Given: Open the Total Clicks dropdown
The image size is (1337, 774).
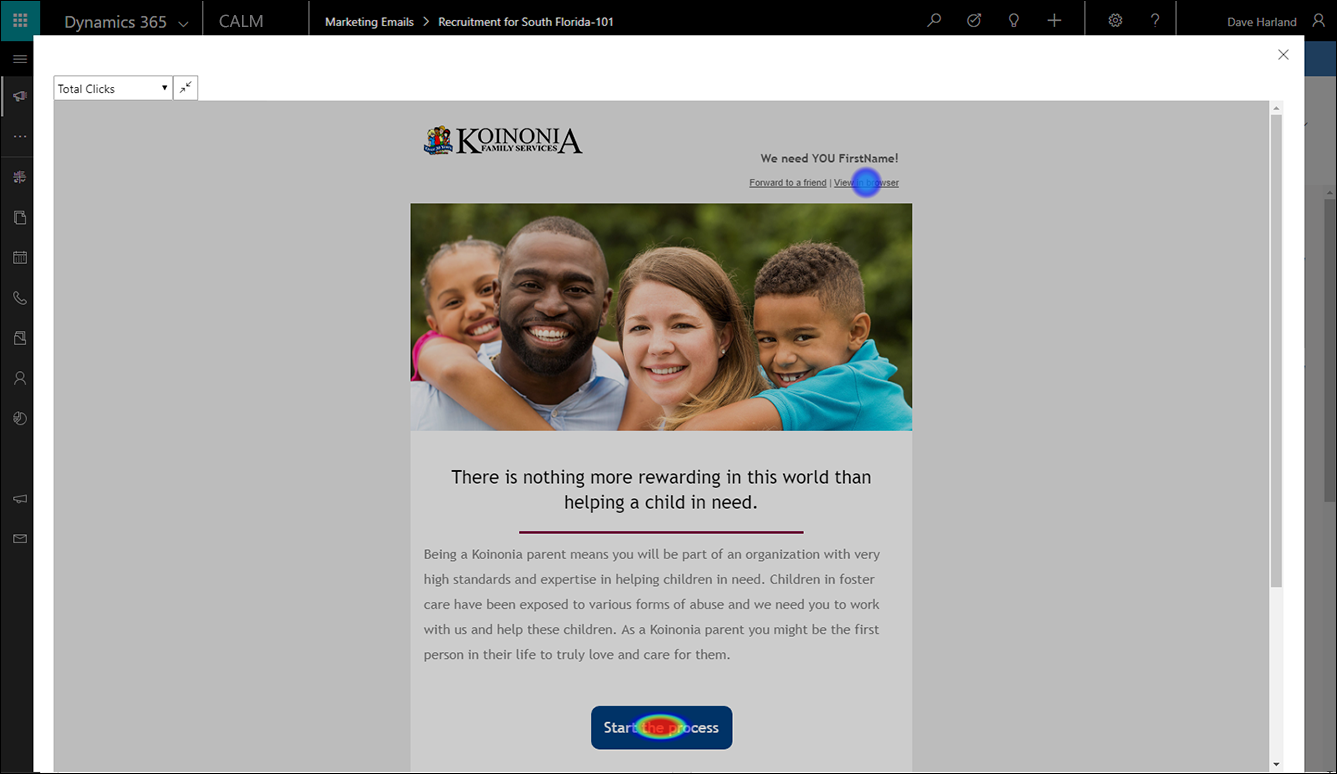Looking at the screenshot, I should 113,88.
